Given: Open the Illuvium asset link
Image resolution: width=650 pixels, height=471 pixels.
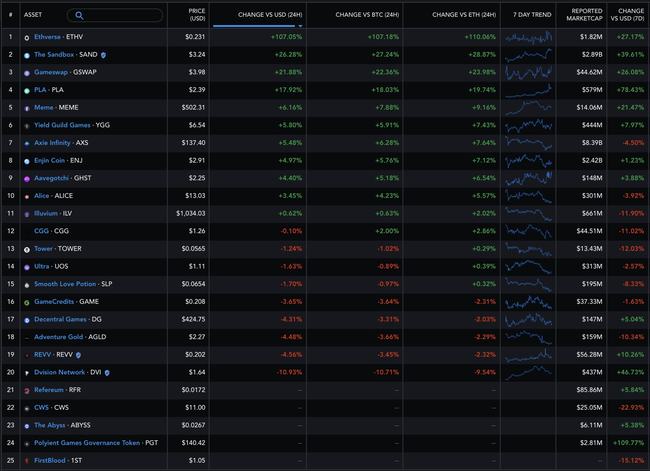Looking at the screenshot, I should click(46, 213).
